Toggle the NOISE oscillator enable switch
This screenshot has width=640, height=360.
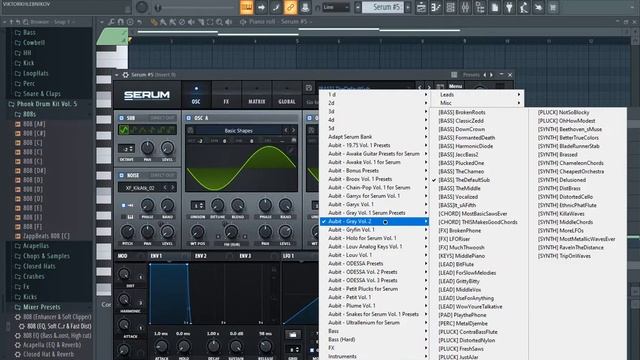tap(121, 175)
